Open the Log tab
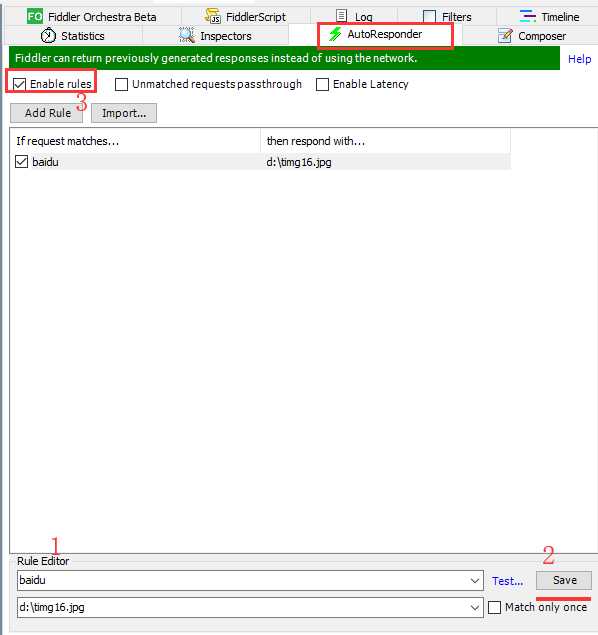This screenshot has height=635, width=598. 354,17
